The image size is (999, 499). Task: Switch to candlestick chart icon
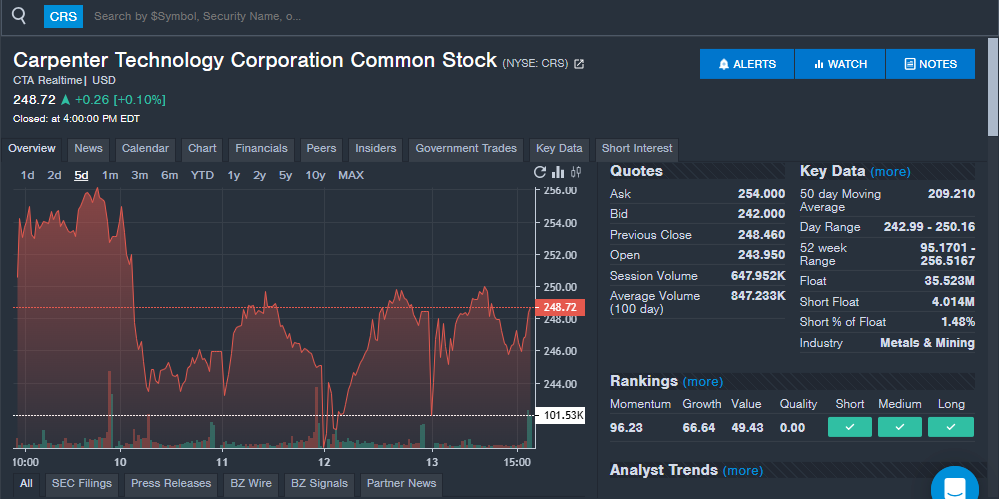[576, 172]
